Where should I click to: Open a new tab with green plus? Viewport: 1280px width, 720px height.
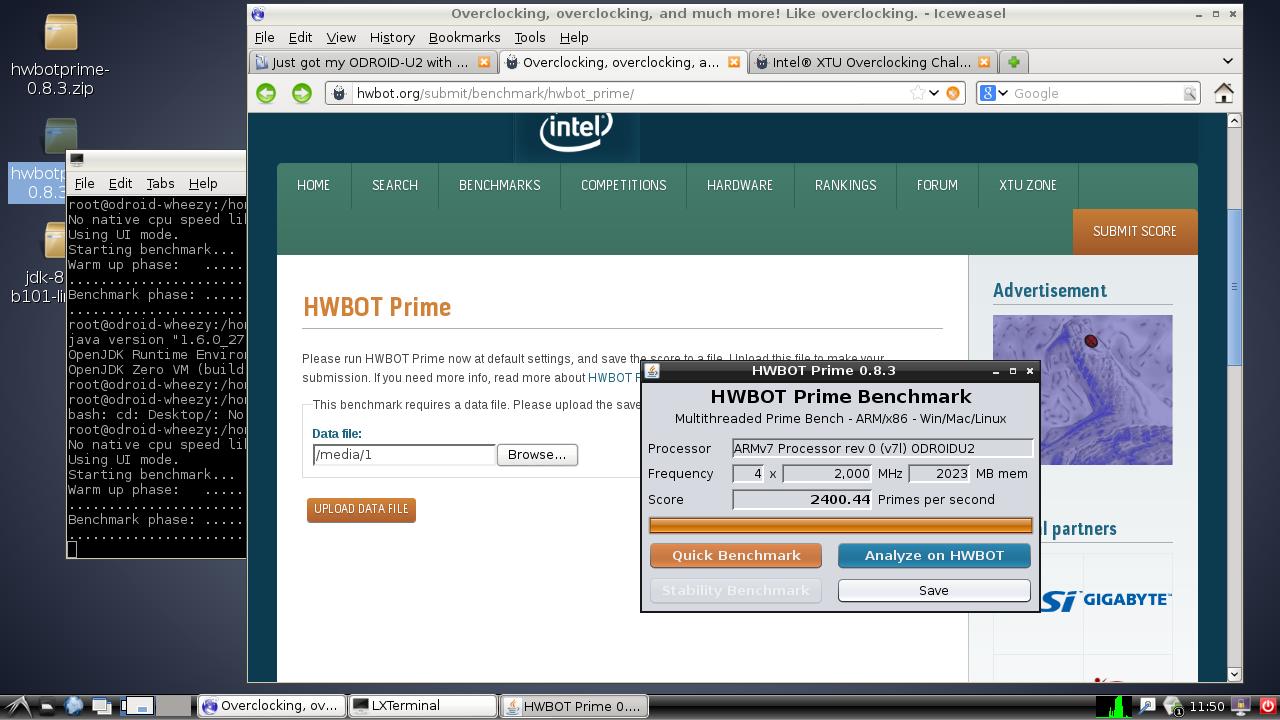(1013, 62)
